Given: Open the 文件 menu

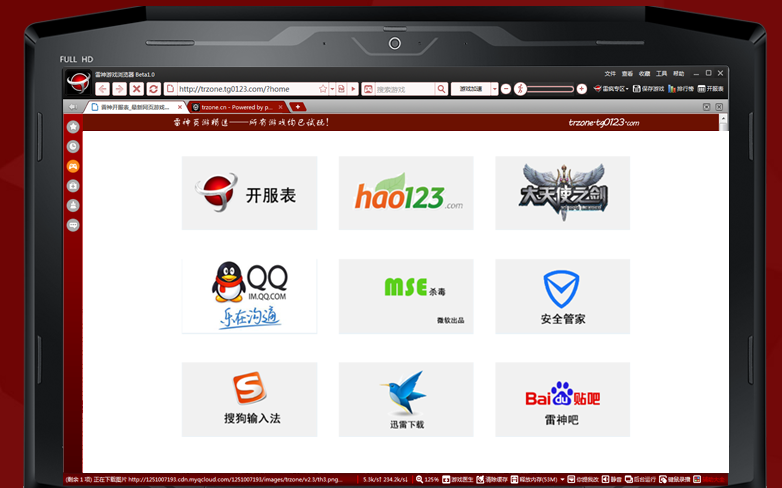Looking at the screenshot, I should point(610,73).
